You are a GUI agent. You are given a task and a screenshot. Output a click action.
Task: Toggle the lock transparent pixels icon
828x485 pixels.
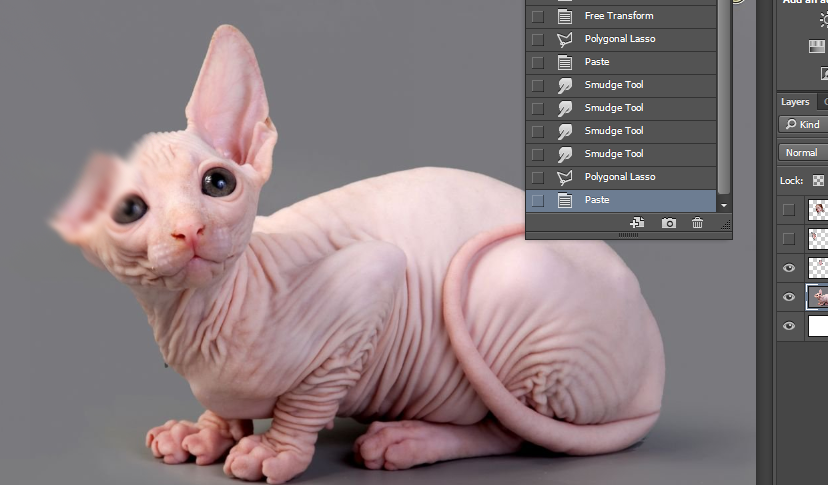coord(818,181)
